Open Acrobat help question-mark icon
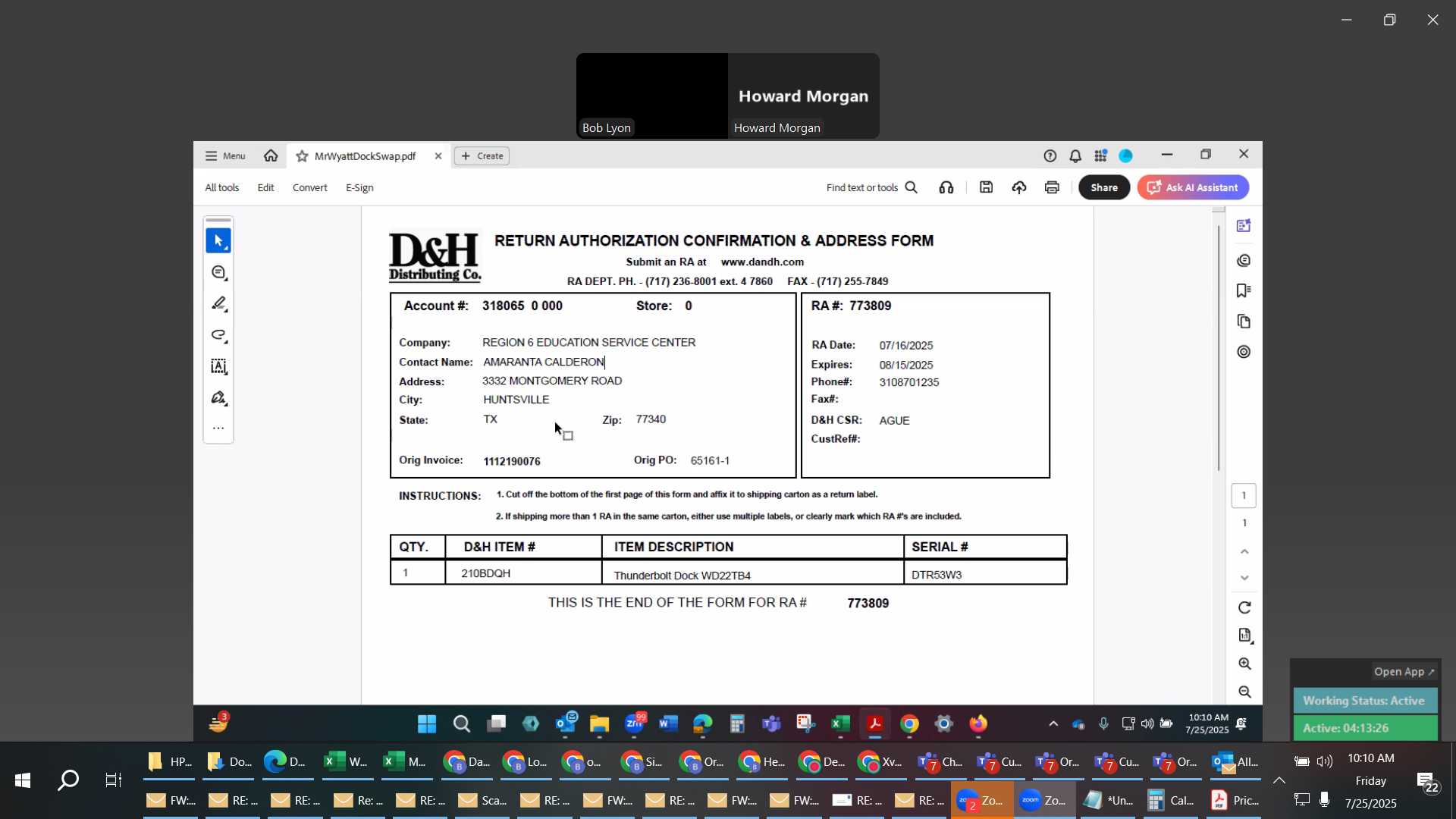The image size is (1456, 819). 1050,156
